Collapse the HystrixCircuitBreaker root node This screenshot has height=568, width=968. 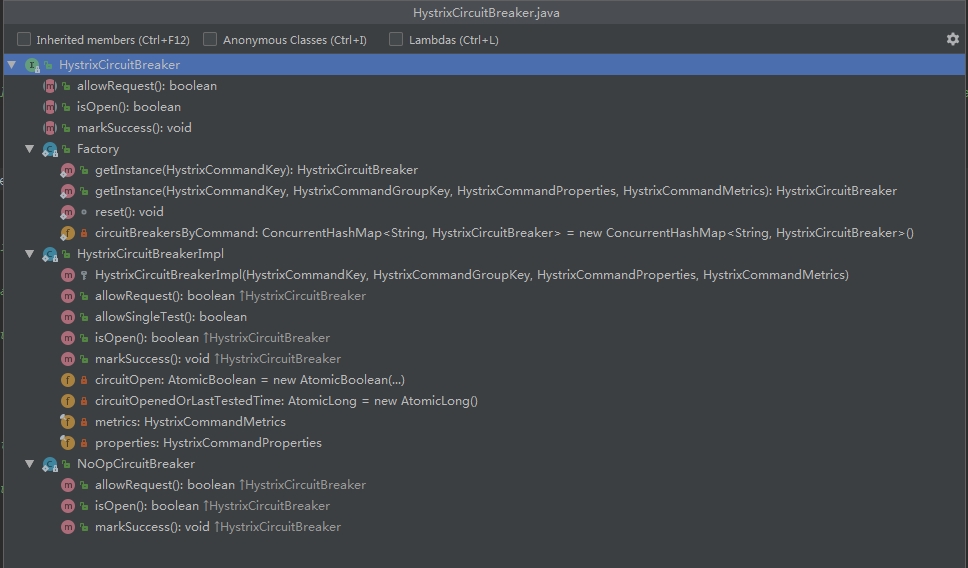coord(12,64)
